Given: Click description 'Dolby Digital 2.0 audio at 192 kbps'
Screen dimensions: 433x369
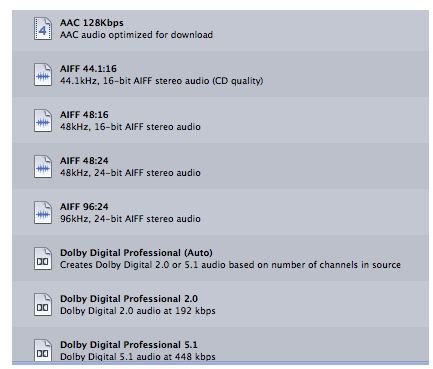Looking at the screenshot, I should coord(138,311).
